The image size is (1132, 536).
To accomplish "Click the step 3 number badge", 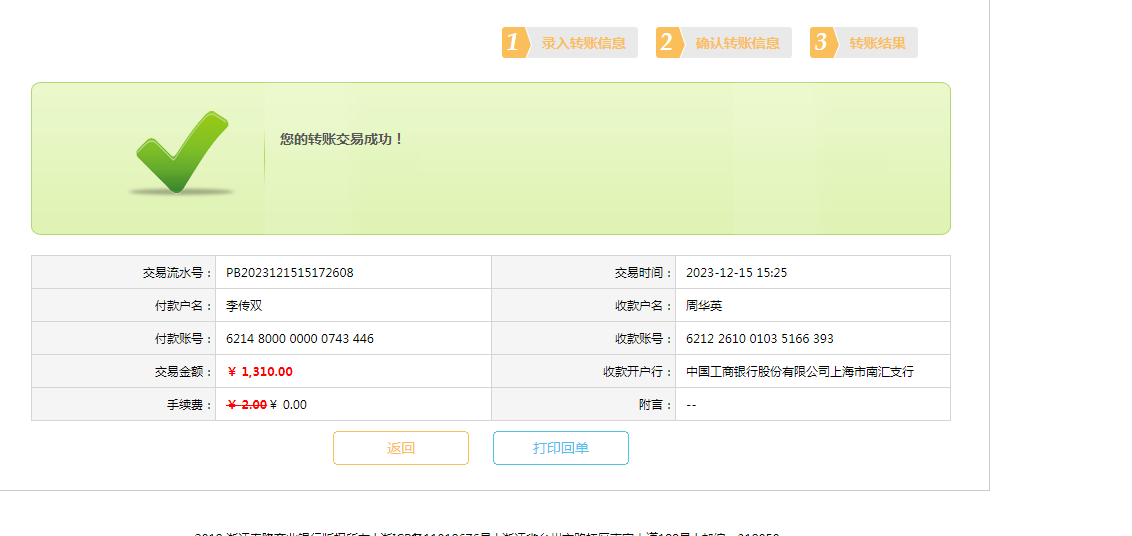I will coord(822,43).
